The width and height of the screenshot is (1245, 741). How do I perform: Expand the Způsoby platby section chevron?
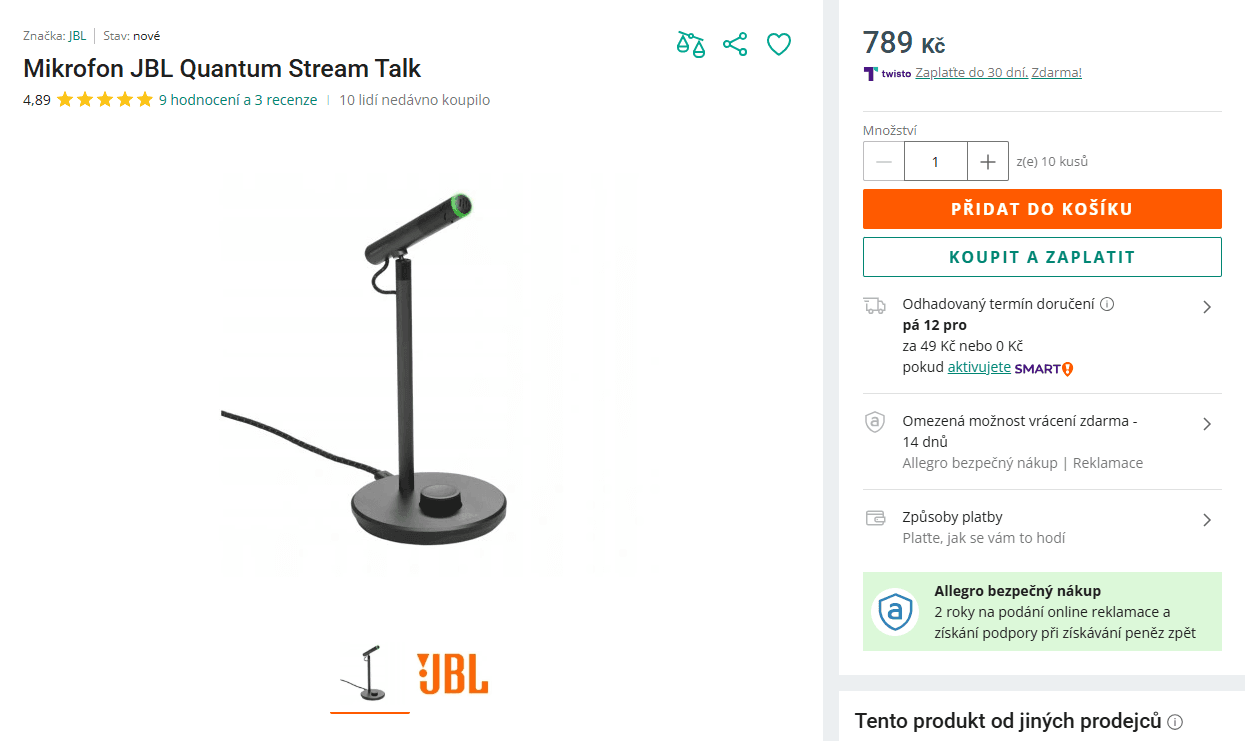click(x=1207, y=518)
